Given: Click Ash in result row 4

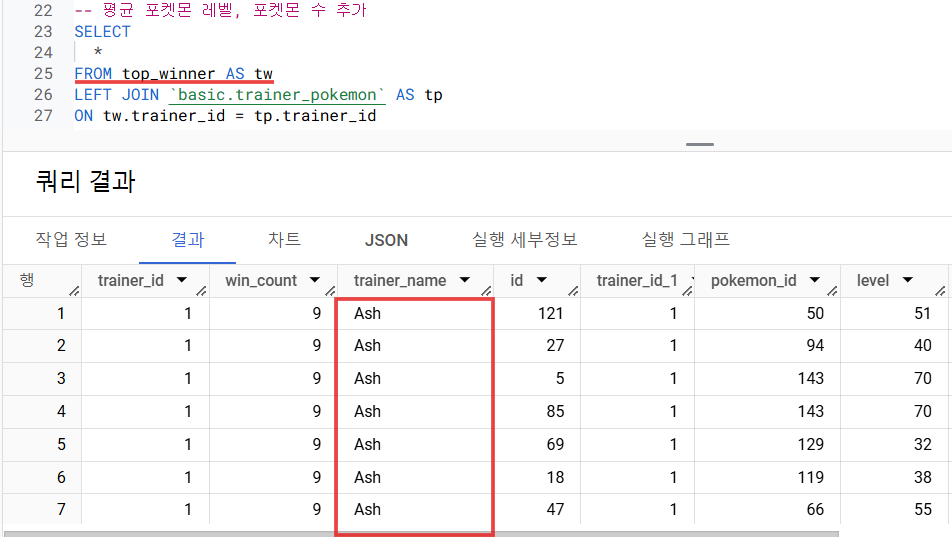Looking at the screenshot, I should point(367,411).
